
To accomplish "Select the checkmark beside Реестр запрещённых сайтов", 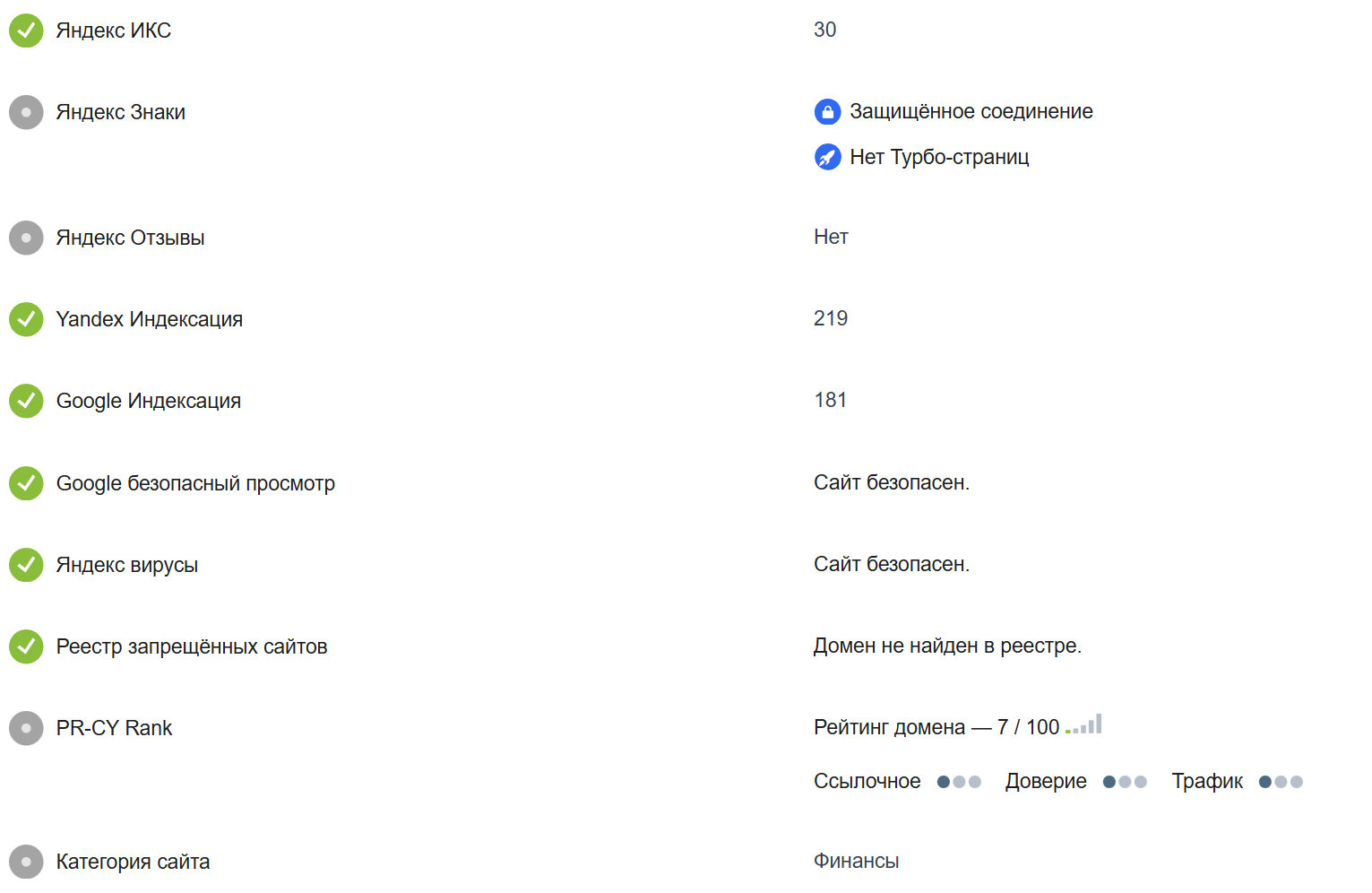I will coord(26,646).
